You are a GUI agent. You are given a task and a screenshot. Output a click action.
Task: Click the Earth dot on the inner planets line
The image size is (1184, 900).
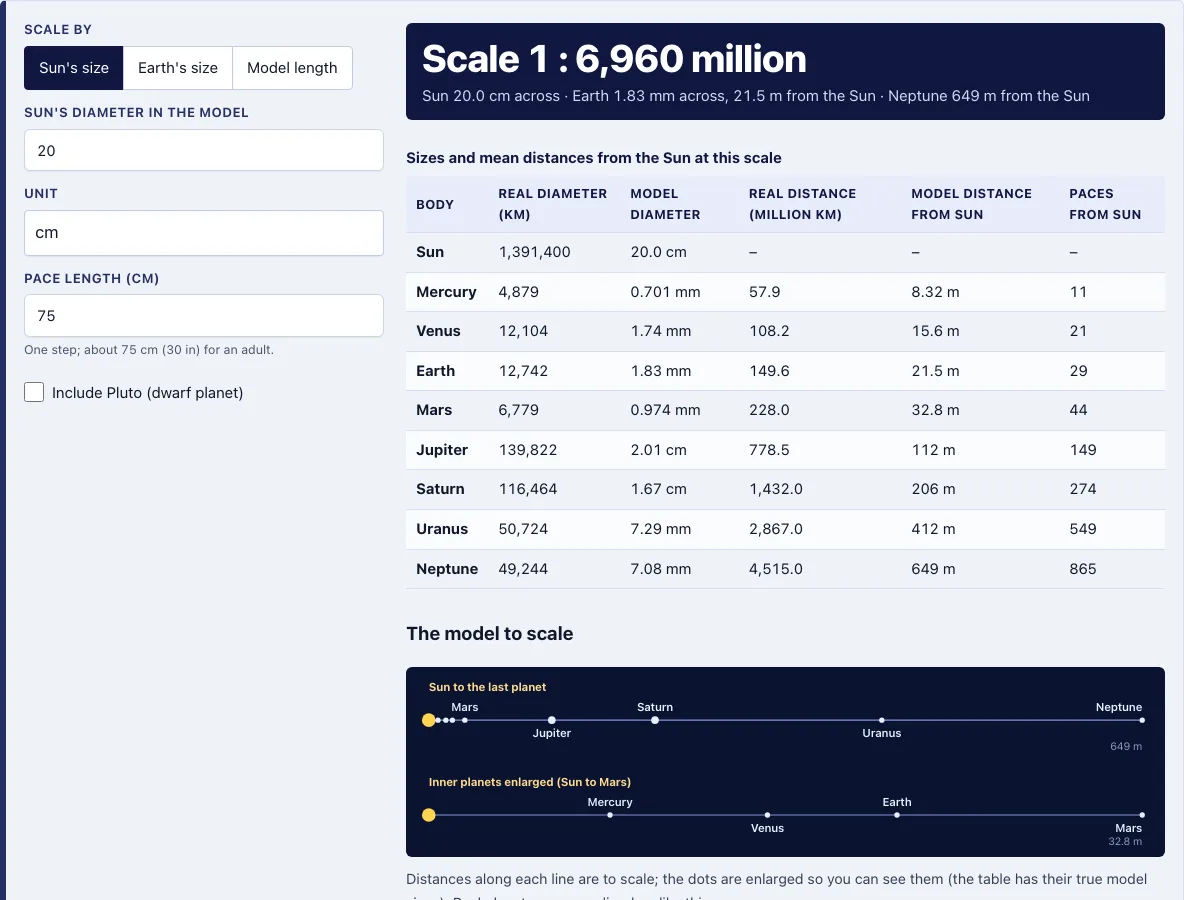pyautogui.click(x=897, y=815)
